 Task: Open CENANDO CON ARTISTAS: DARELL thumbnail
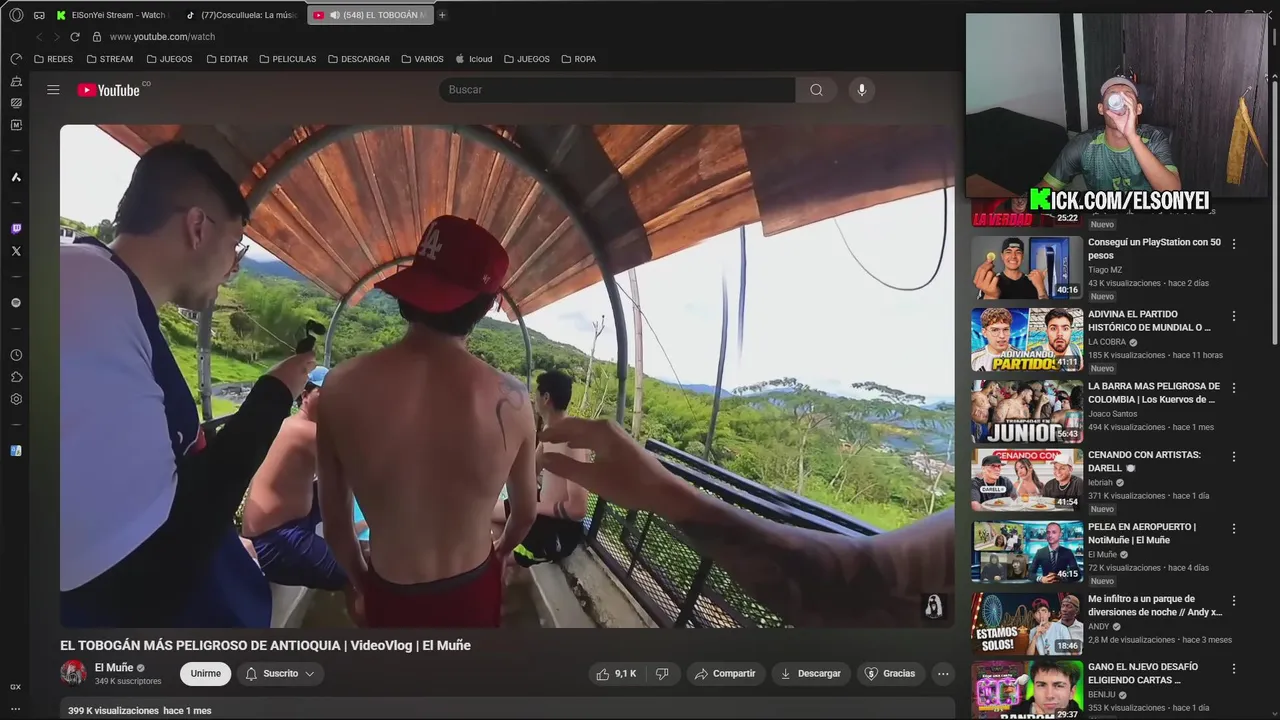coord(1027,480)
